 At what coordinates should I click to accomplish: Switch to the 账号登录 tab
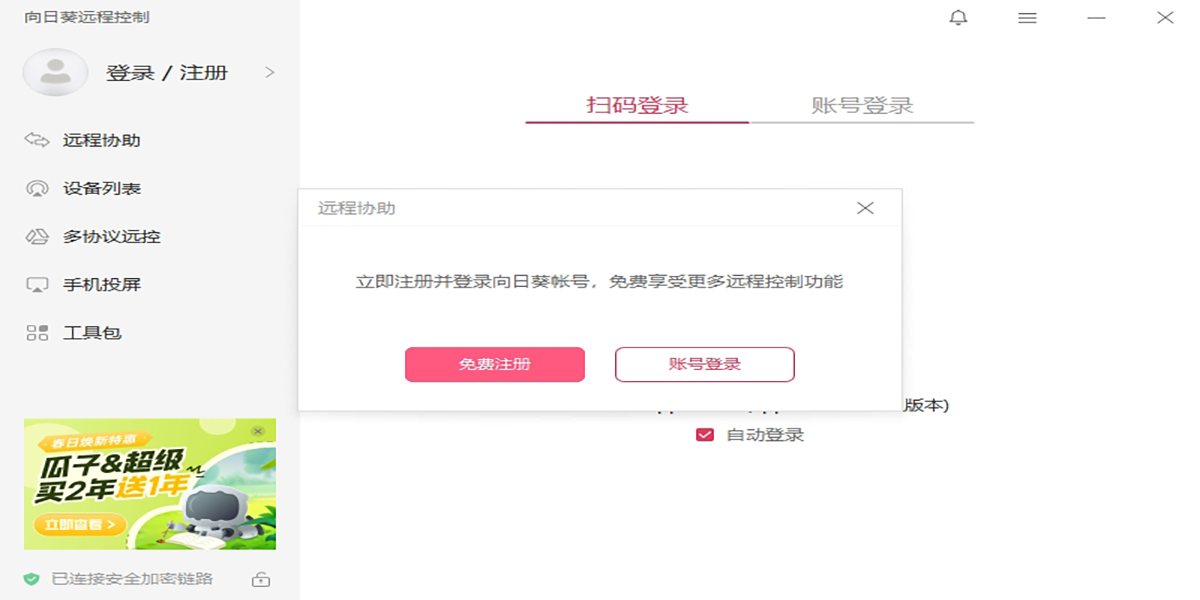(x=863, y=104)
